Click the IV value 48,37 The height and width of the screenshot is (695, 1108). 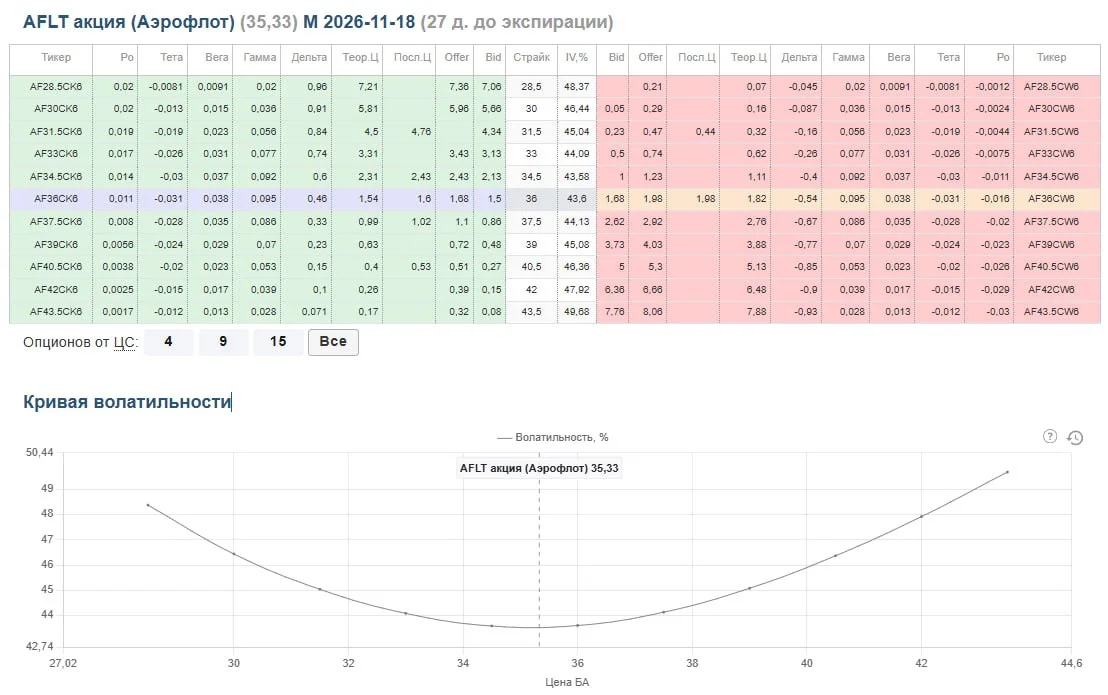pos(577,86)
